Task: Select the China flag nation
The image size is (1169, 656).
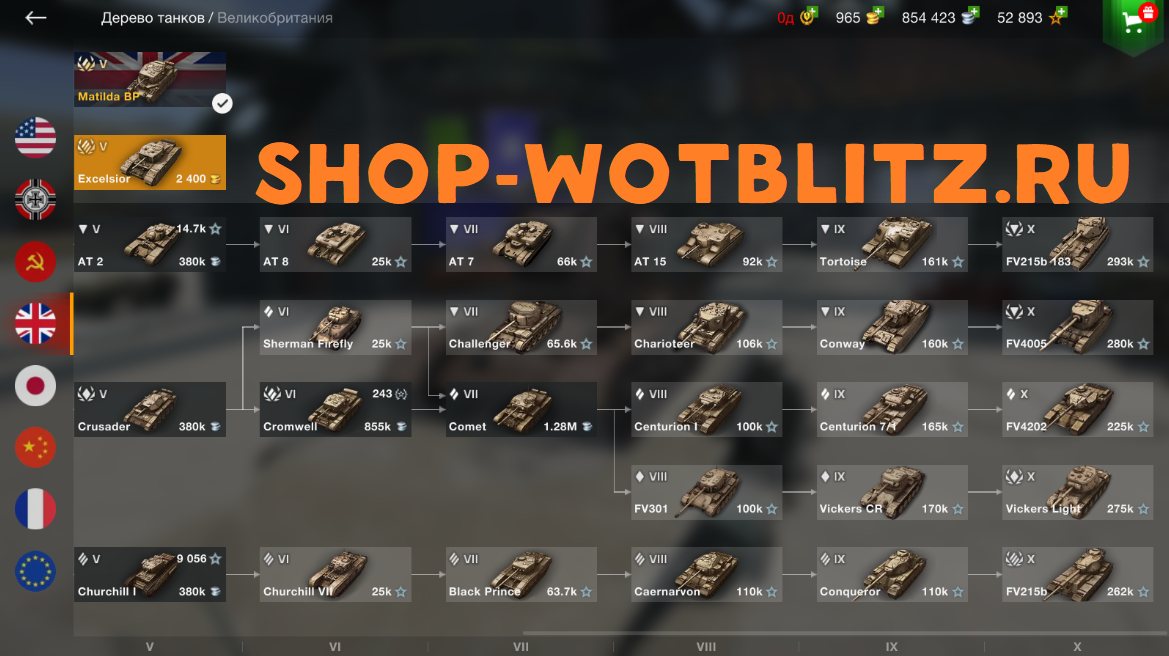Action: point(35,447)
